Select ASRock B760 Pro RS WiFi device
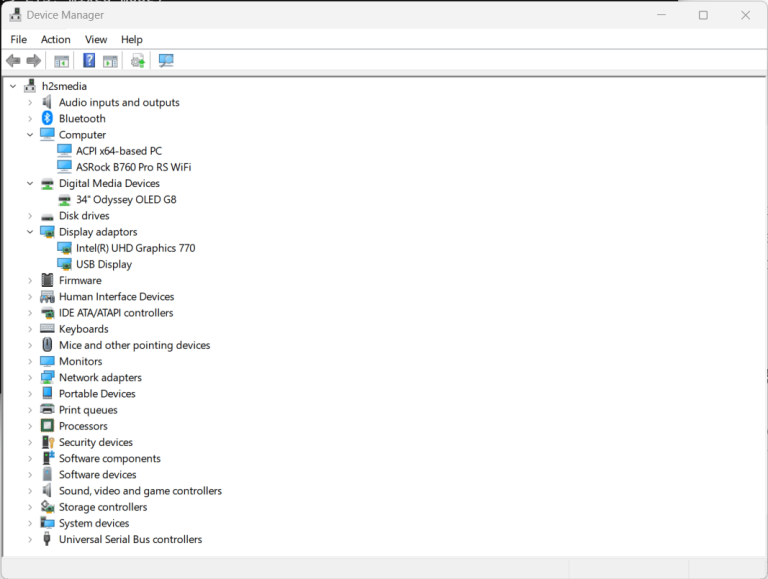Screen dimensions: 768x579 (133, 167)
